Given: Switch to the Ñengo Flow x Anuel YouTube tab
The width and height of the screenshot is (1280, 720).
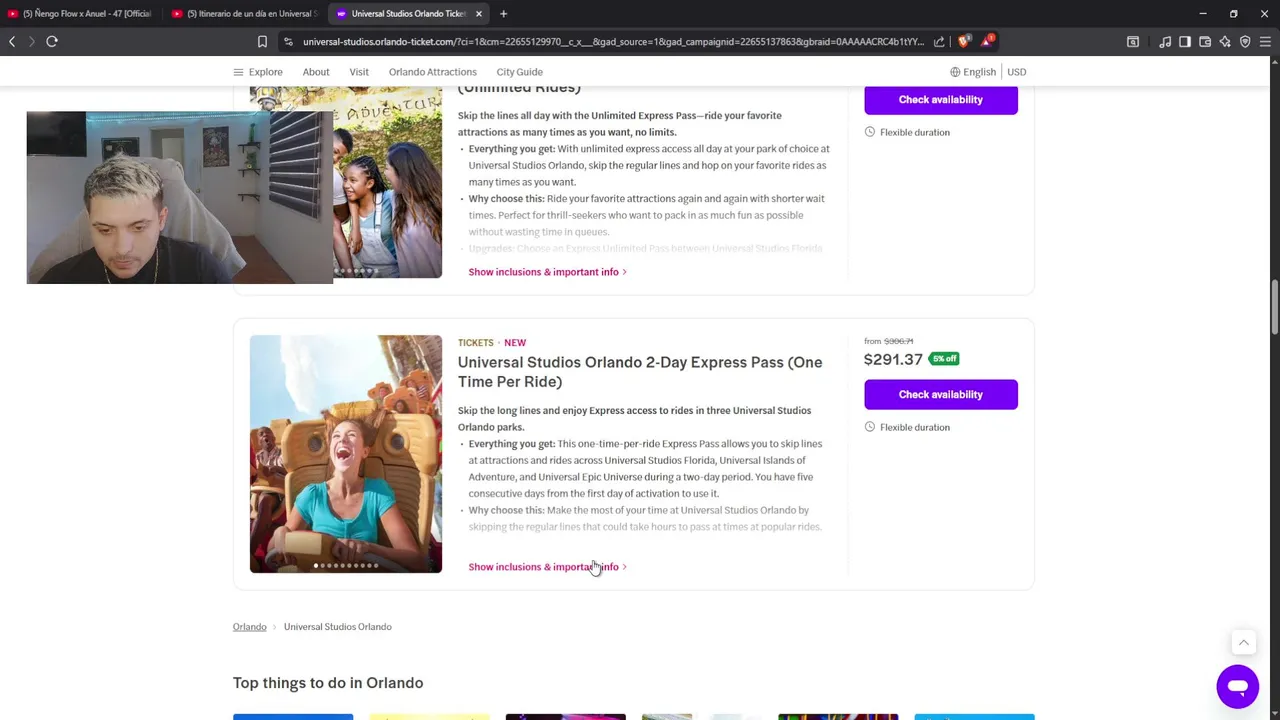Looking at the screenshot, I should pos(79,14).
